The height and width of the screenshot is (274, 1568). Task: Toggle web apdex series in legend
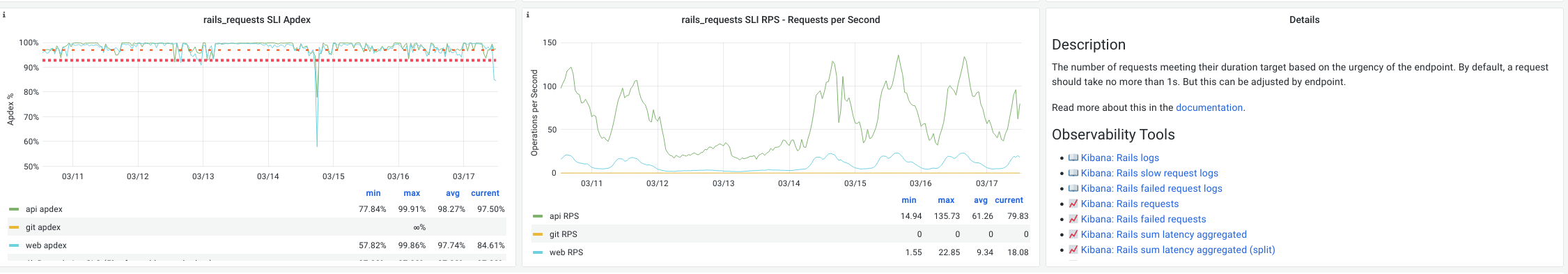46,245
